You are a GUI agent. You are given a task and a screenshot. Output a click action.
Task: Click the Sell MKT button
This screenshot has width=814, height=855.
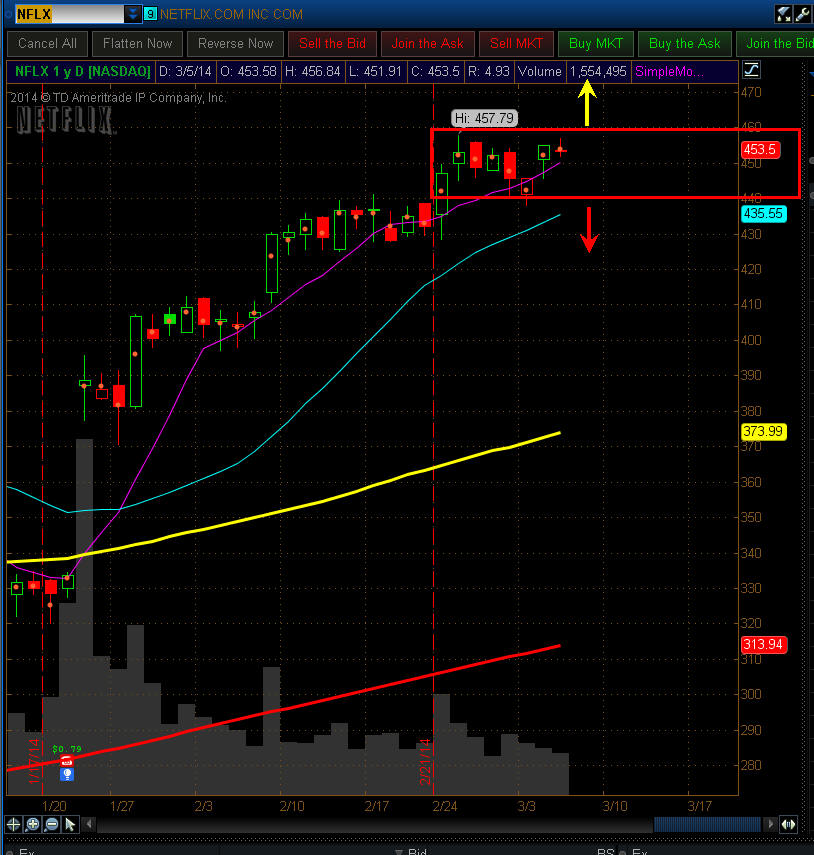(x=516, y=44)
